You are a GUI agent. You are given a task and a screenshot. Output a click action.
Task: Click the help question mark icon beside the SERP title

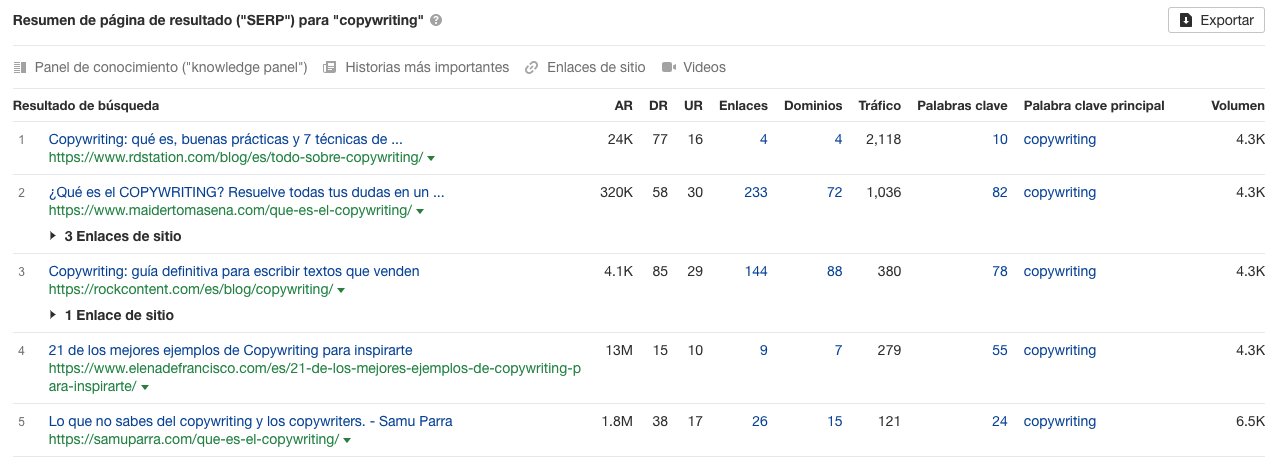pyautogui.click(x=437, y=21)
